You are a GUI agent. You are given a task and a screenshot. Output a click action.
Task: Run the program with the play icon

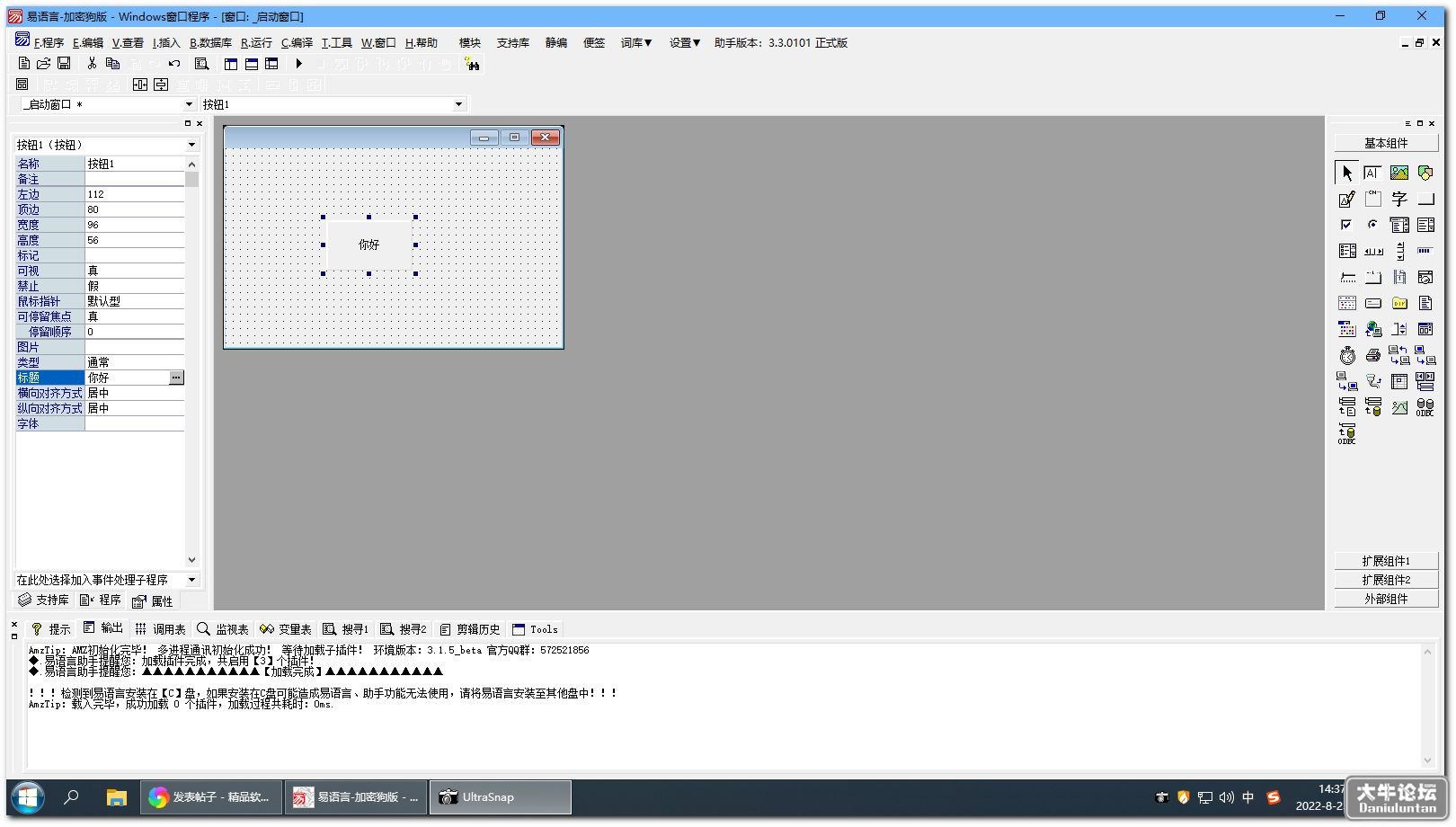[x=299, y=63]
